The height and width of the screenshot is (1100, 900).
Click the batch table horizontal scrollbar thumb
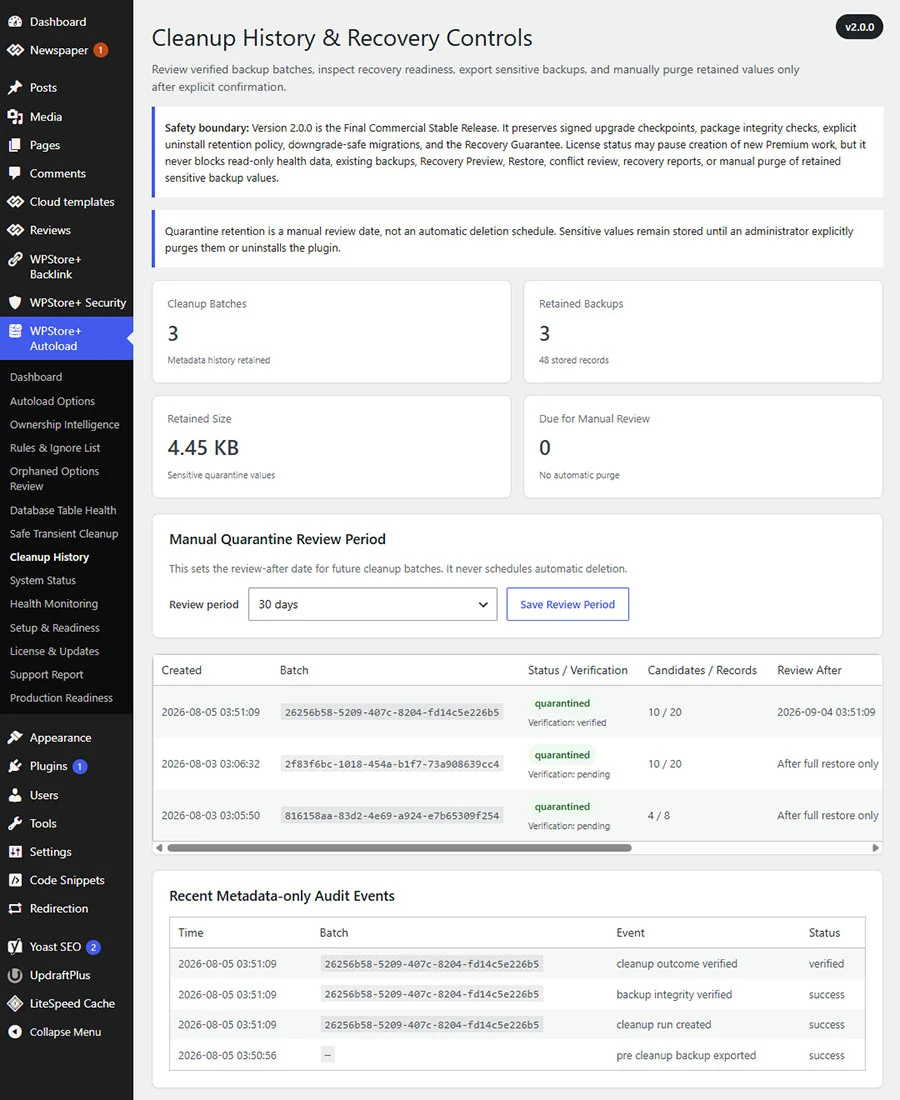pos(399,847)
